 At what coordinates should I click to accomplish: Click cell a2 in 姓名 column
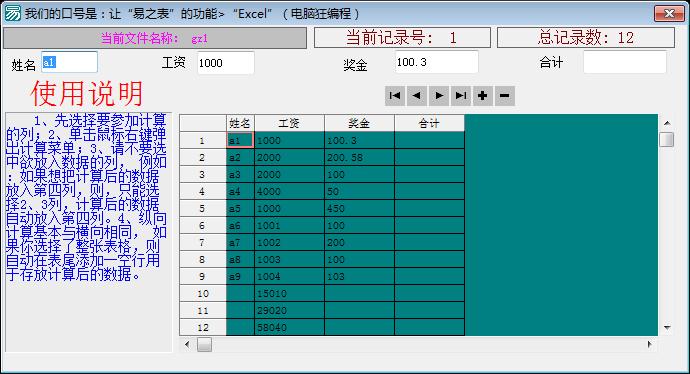click(240, 158)
